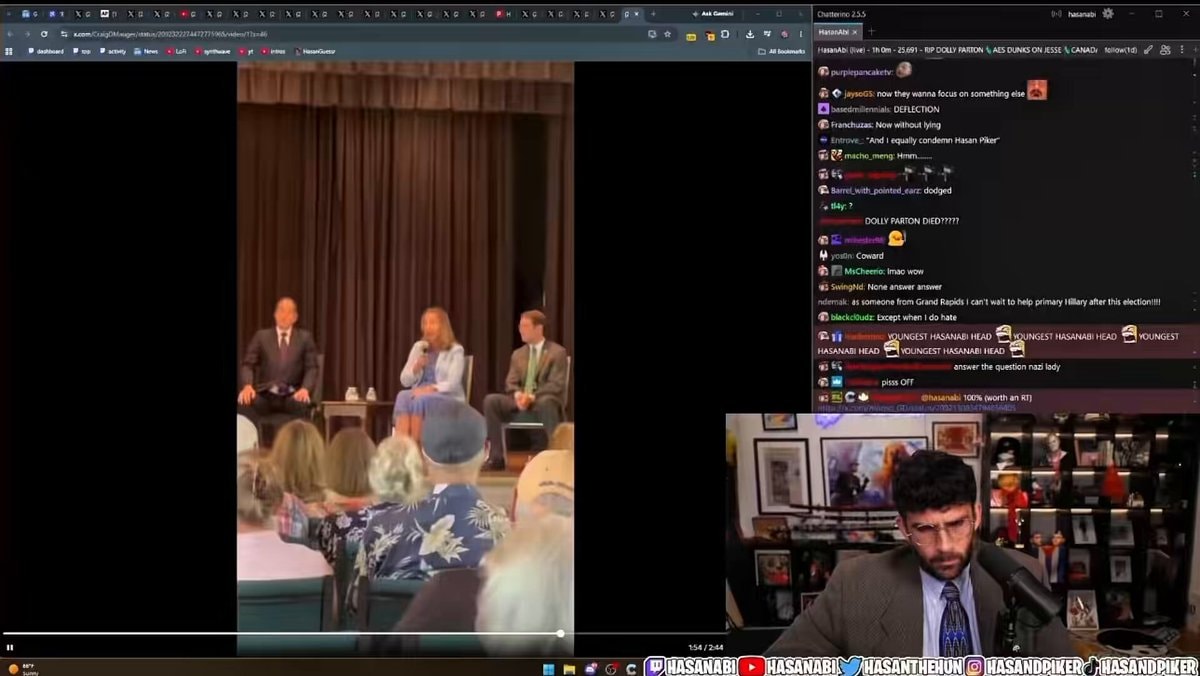Click username Franchuzas in chat
The height and width of the screenshot is (676, 1200).
point(851,125)
